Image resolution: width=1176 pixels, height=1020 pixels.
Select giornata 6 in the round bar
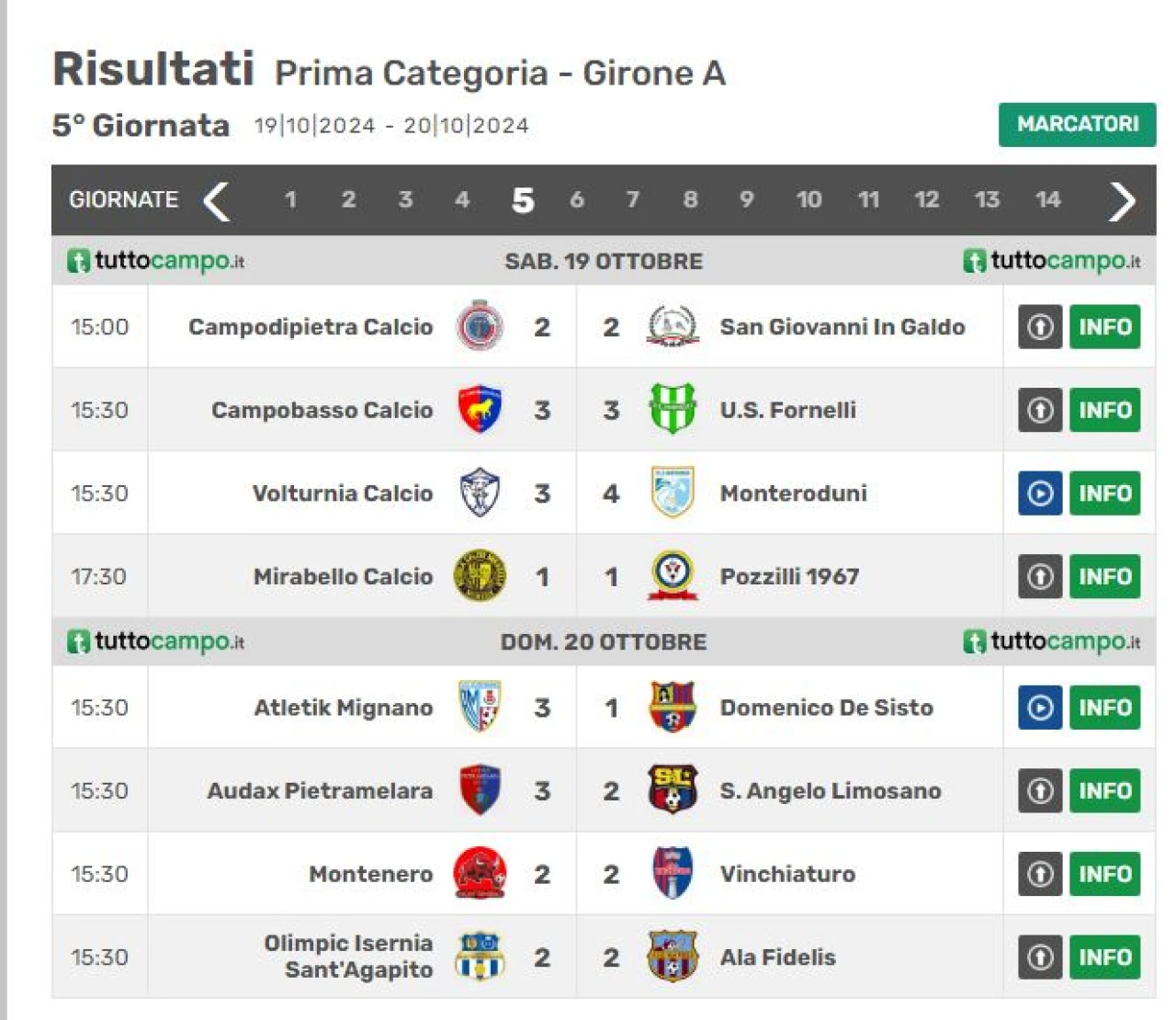pyautogui.click(x=577, y=199)
